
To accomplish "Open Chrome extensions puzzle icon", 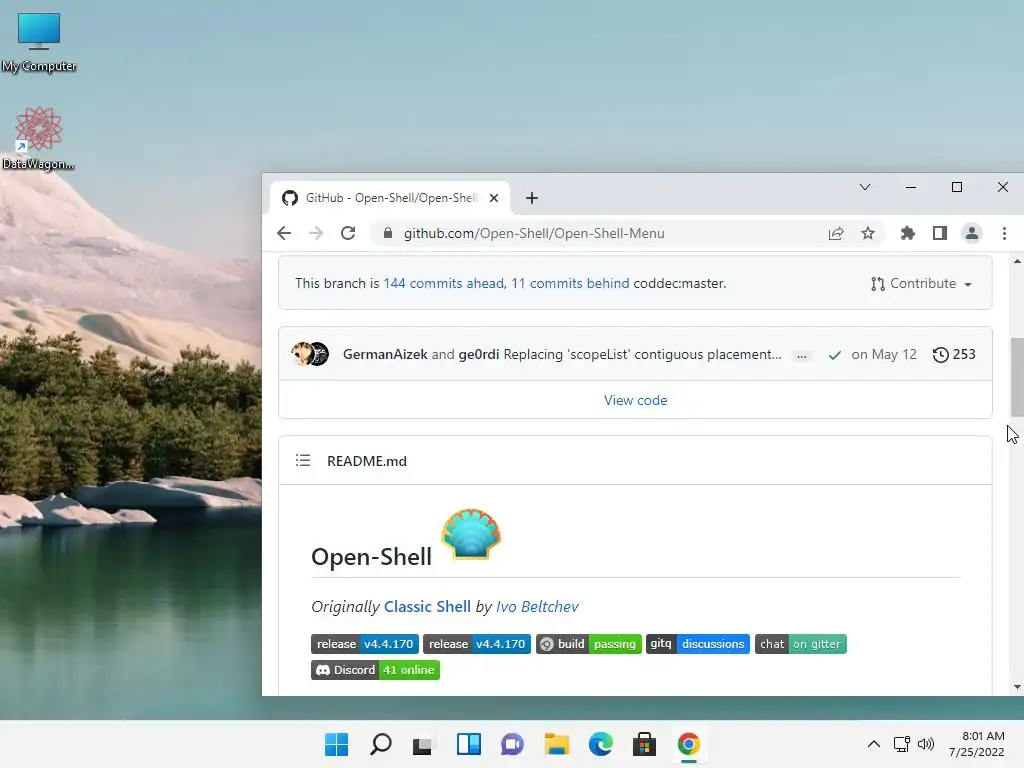I will pos(907,233).
